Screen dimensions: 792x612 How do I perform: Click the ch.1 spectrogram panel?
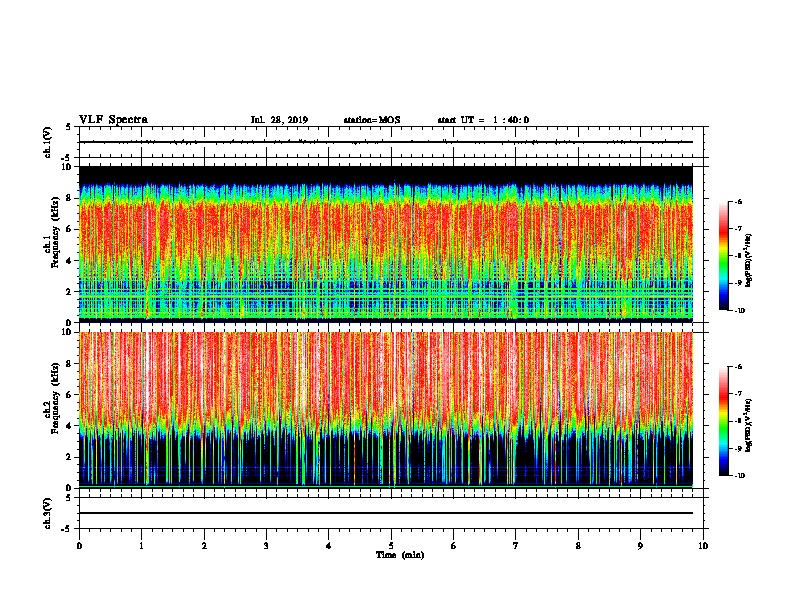[386, 244]
